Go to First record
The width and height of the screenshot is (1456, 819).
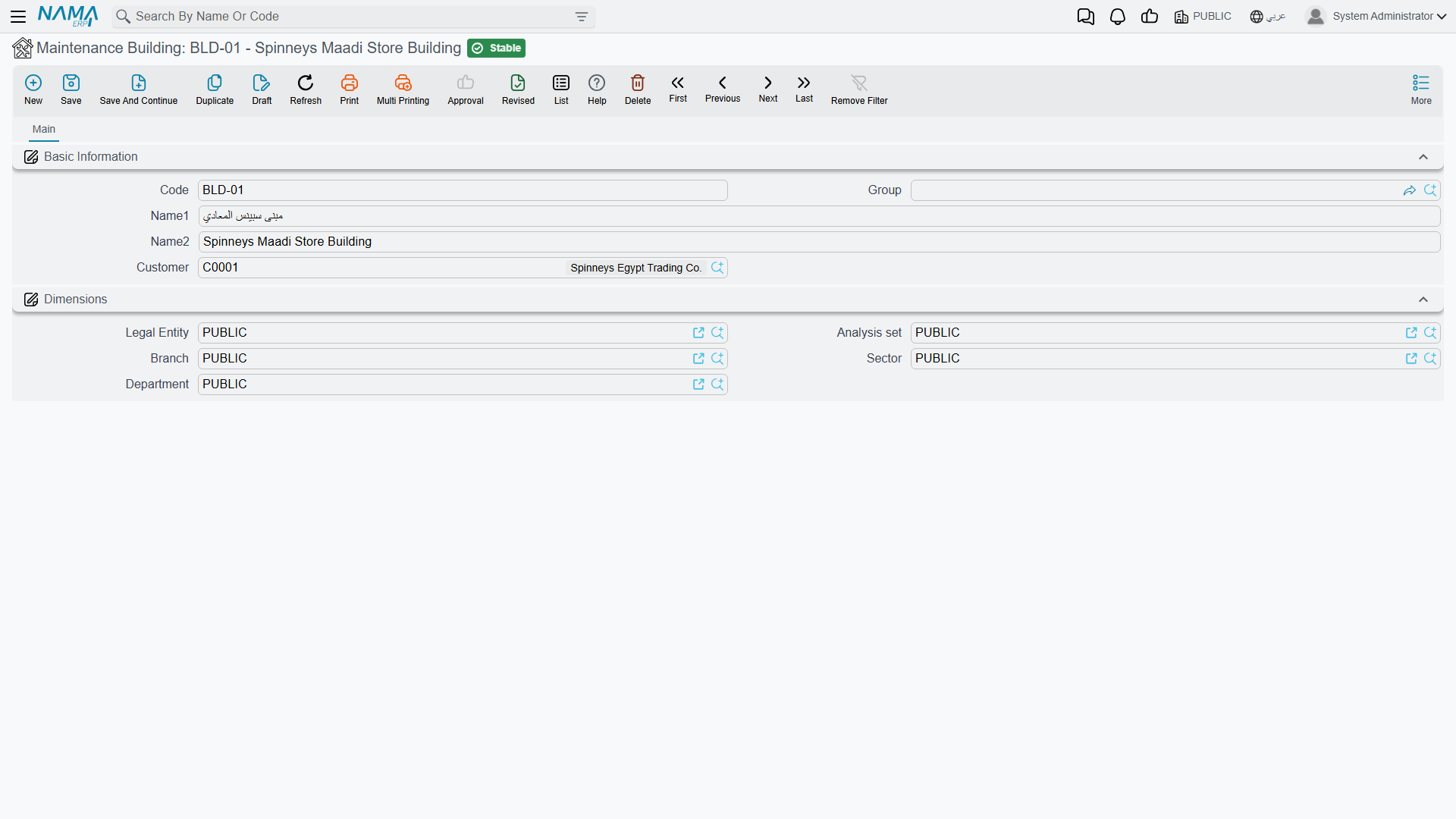[x=678, y=88]
